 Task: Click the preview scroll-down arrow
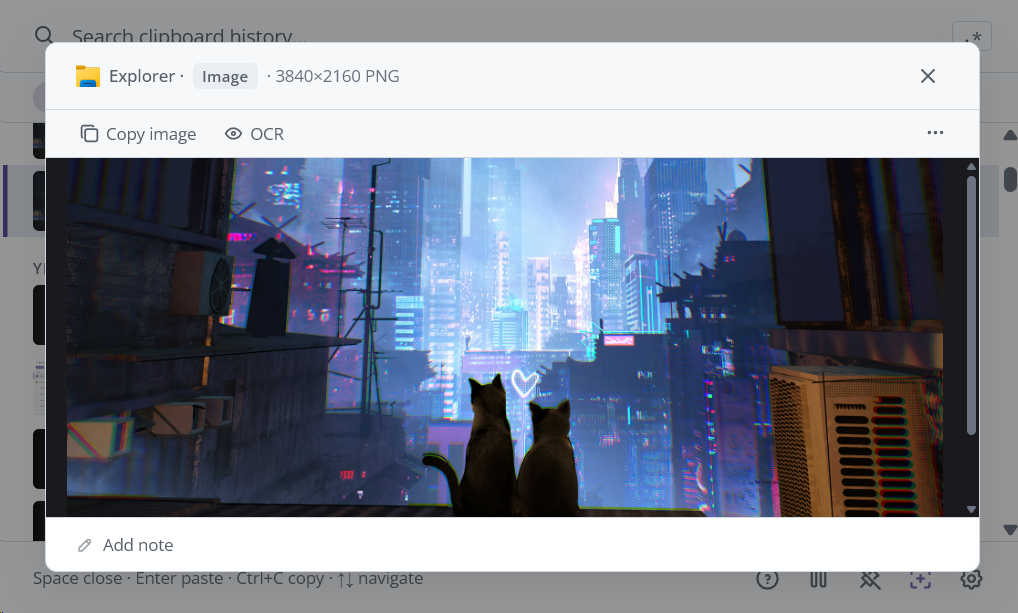tap(971, 509)
